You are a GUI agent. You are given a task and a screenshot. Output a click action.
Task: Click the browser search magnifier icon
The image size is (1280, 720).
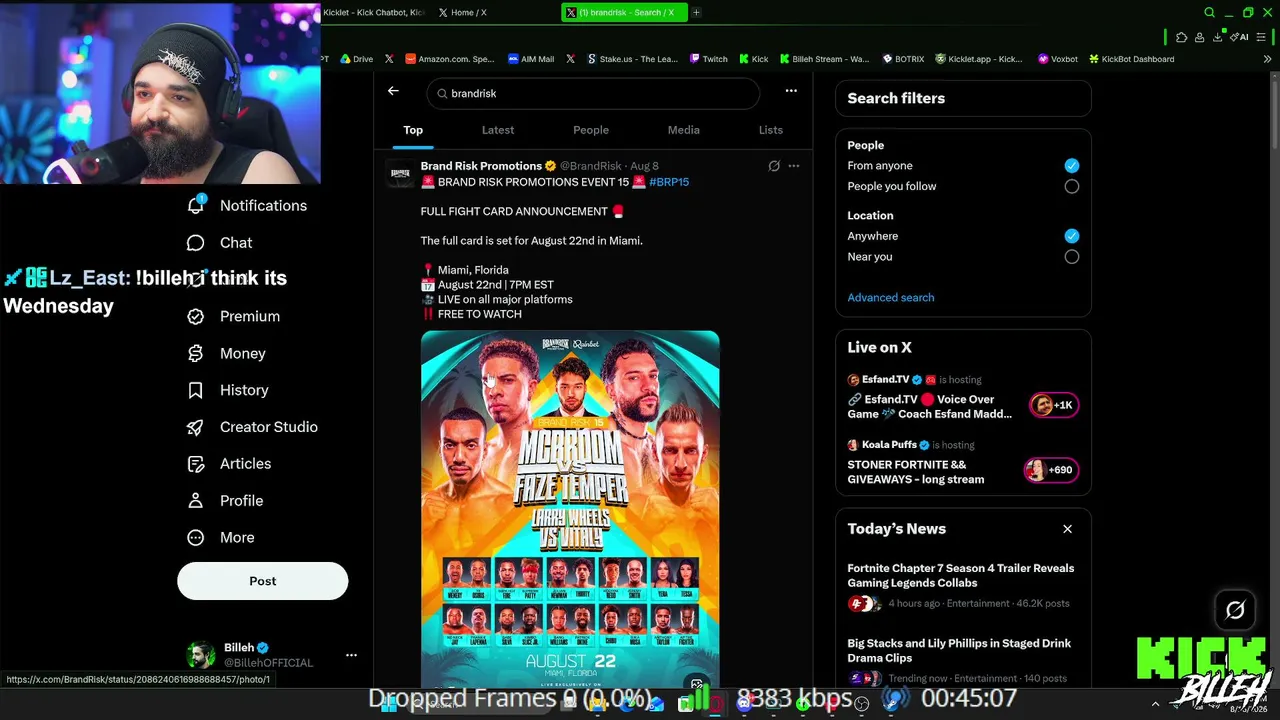point(1209,13)
